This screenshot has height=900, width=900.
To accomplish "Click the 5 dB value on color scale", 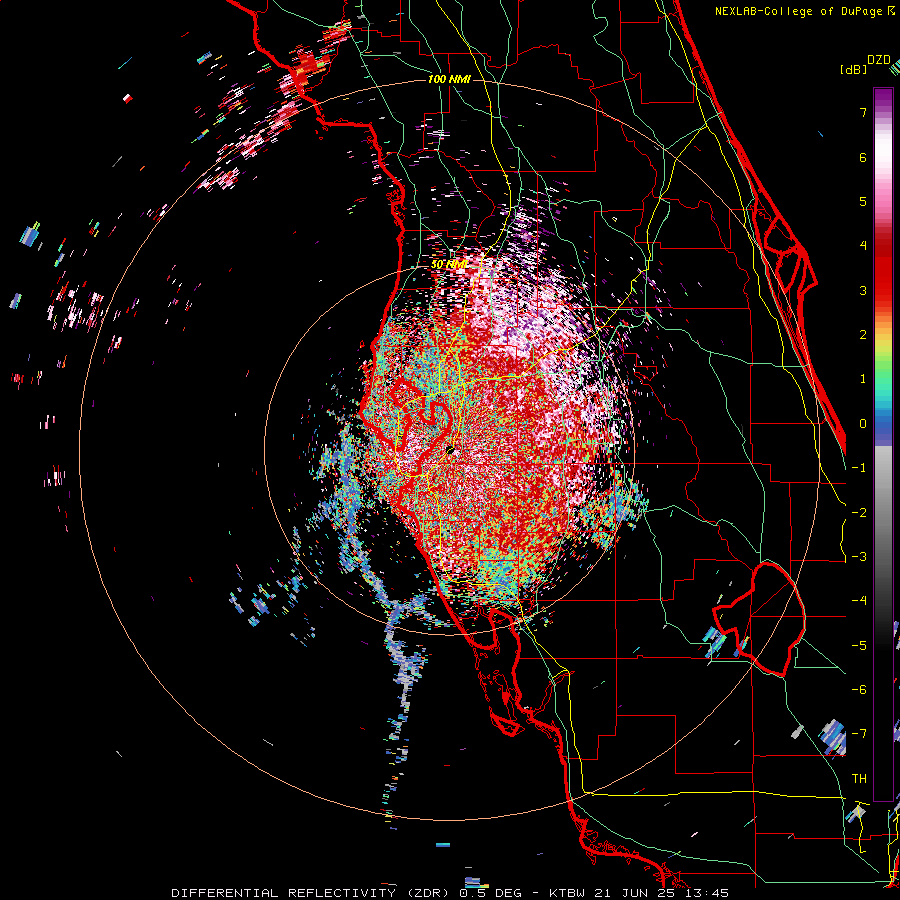I will tap(863, 201).
